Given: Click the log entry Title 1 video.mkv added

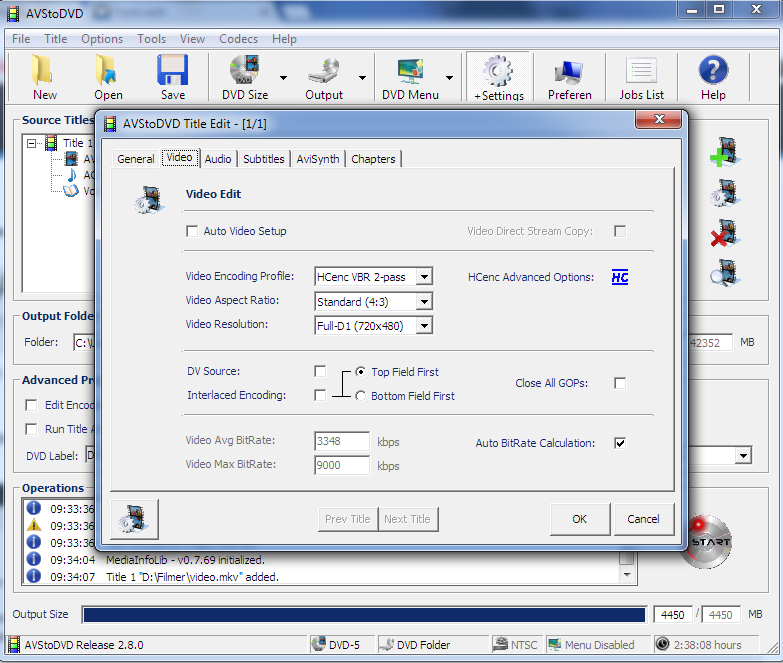Looking at the screenshot, I should [192, 577].
